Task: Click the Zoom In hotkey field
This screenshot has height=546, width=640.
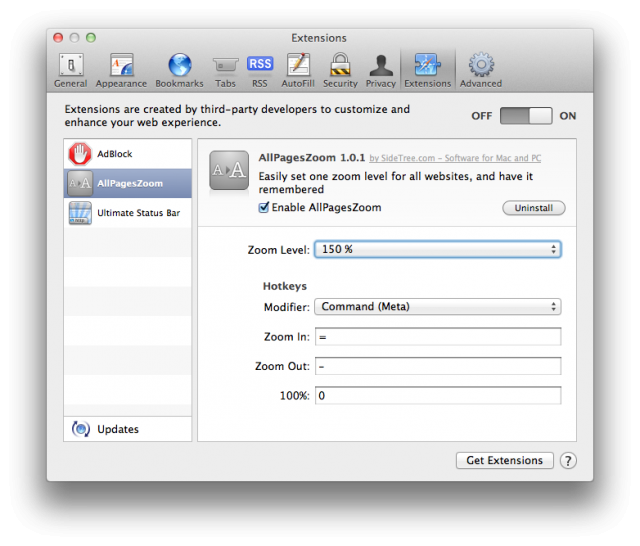Action: [438, 337]
